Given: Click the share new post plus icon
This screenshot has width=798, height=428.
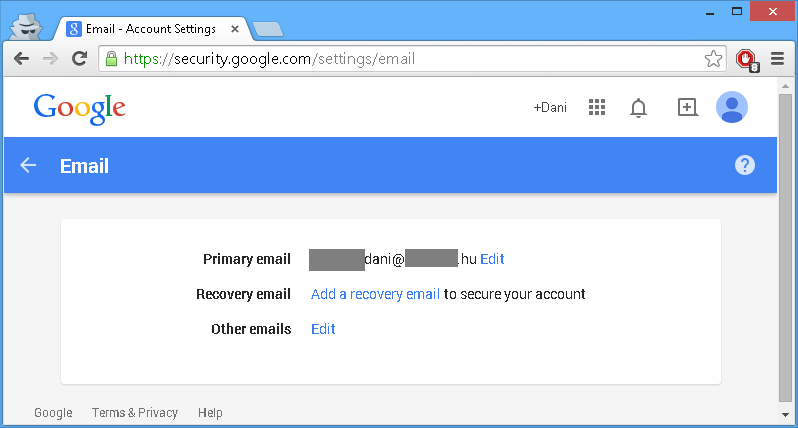Looking at the screenshot, I should pos(688,107).
